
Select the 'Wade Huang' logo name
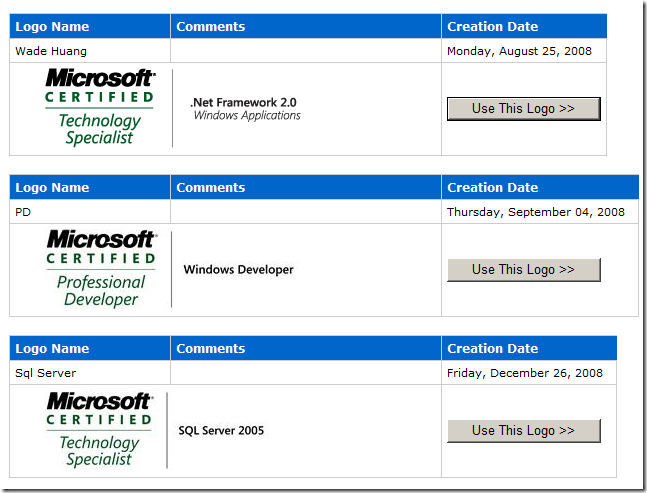coord(51,51)
